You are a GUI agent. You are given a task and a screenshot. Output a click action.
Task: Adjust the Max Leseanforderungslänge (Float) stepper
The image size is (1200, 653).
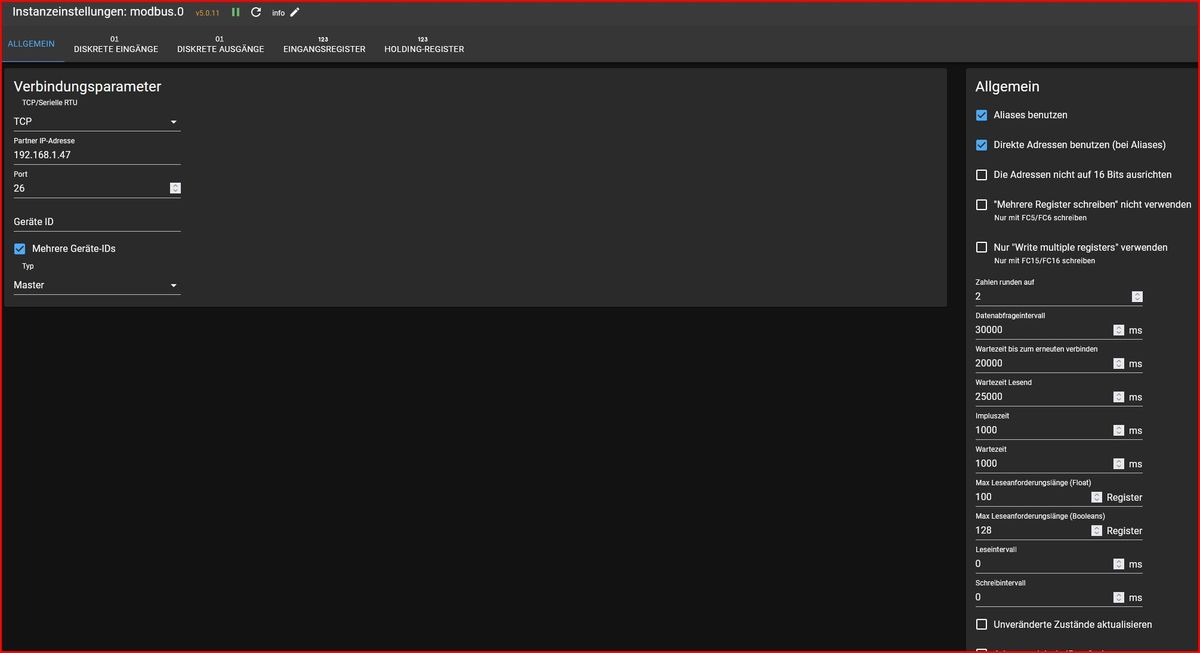[1097, 497]
